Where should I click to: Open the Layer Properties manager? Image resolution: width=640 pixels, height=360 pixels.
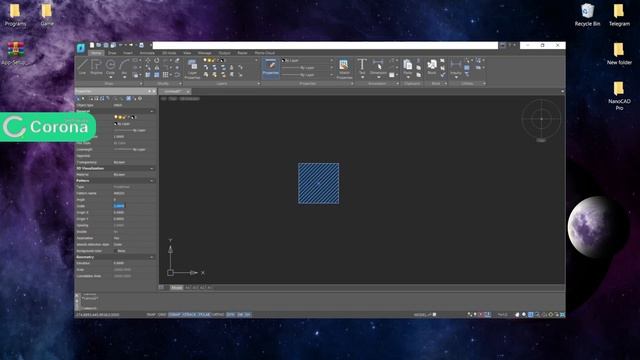[192, 69]
